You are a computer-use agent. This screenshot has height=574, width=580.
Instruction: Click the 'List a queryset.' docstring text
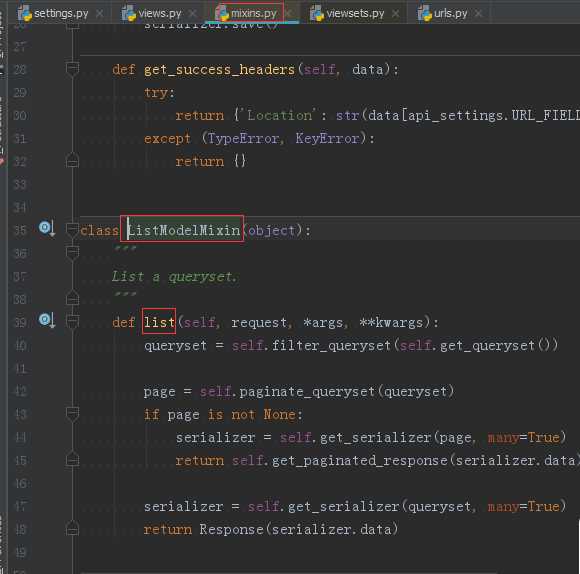(x=174, y=276)
